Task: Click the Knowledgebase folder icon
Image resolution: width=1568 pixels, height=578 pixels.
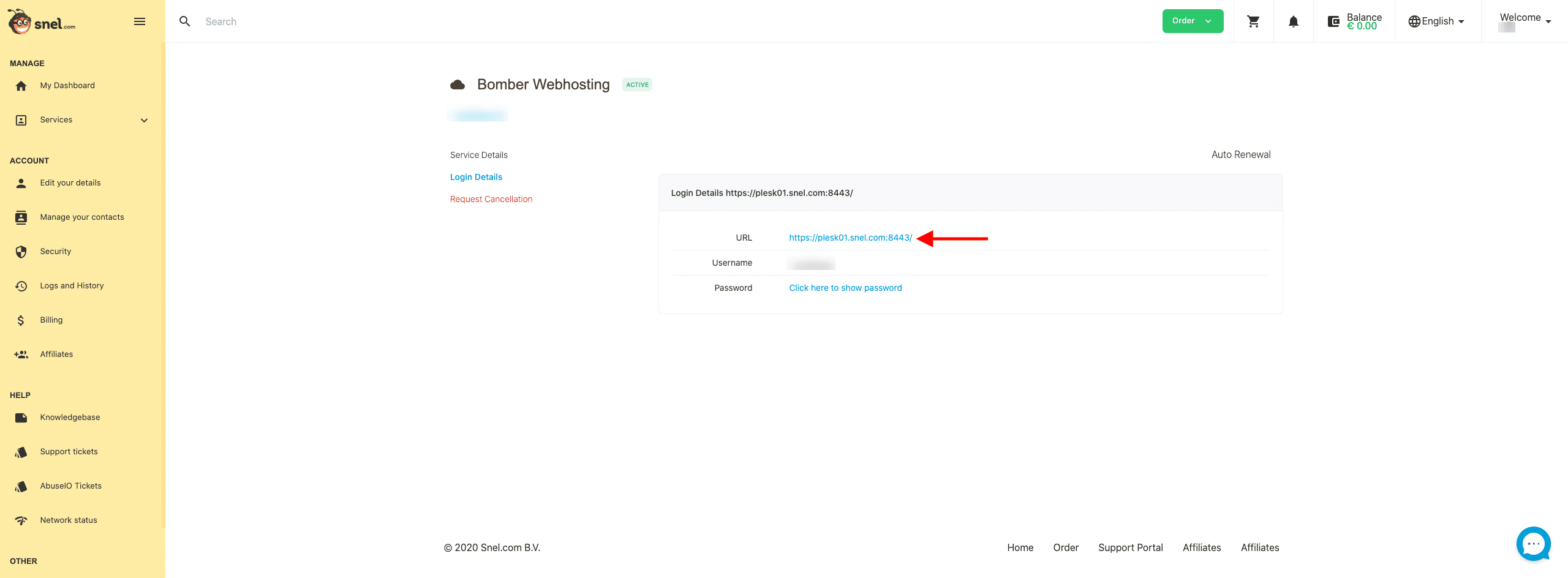Action: (21, 418)
